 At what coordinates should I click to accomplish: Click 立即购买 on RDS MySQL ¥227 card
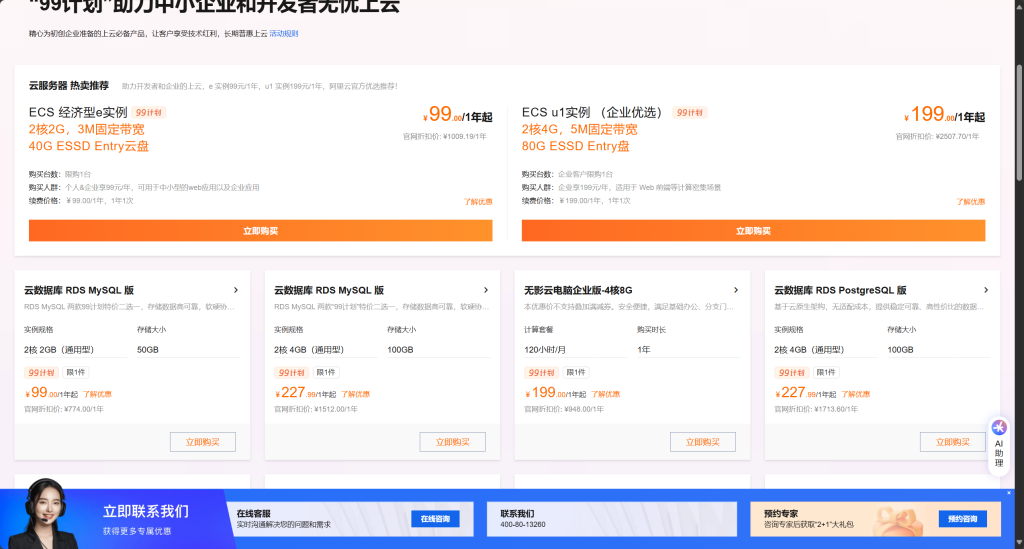click(453, 442)
